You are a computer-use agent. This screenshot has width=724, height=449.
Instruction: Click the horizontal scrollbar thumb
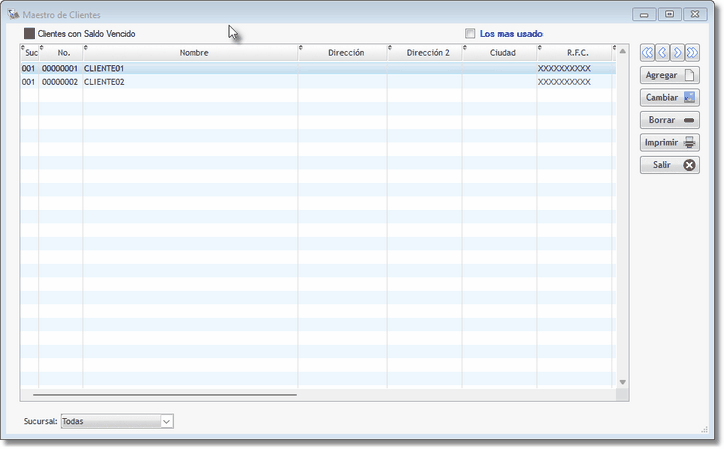pos(165,395)
